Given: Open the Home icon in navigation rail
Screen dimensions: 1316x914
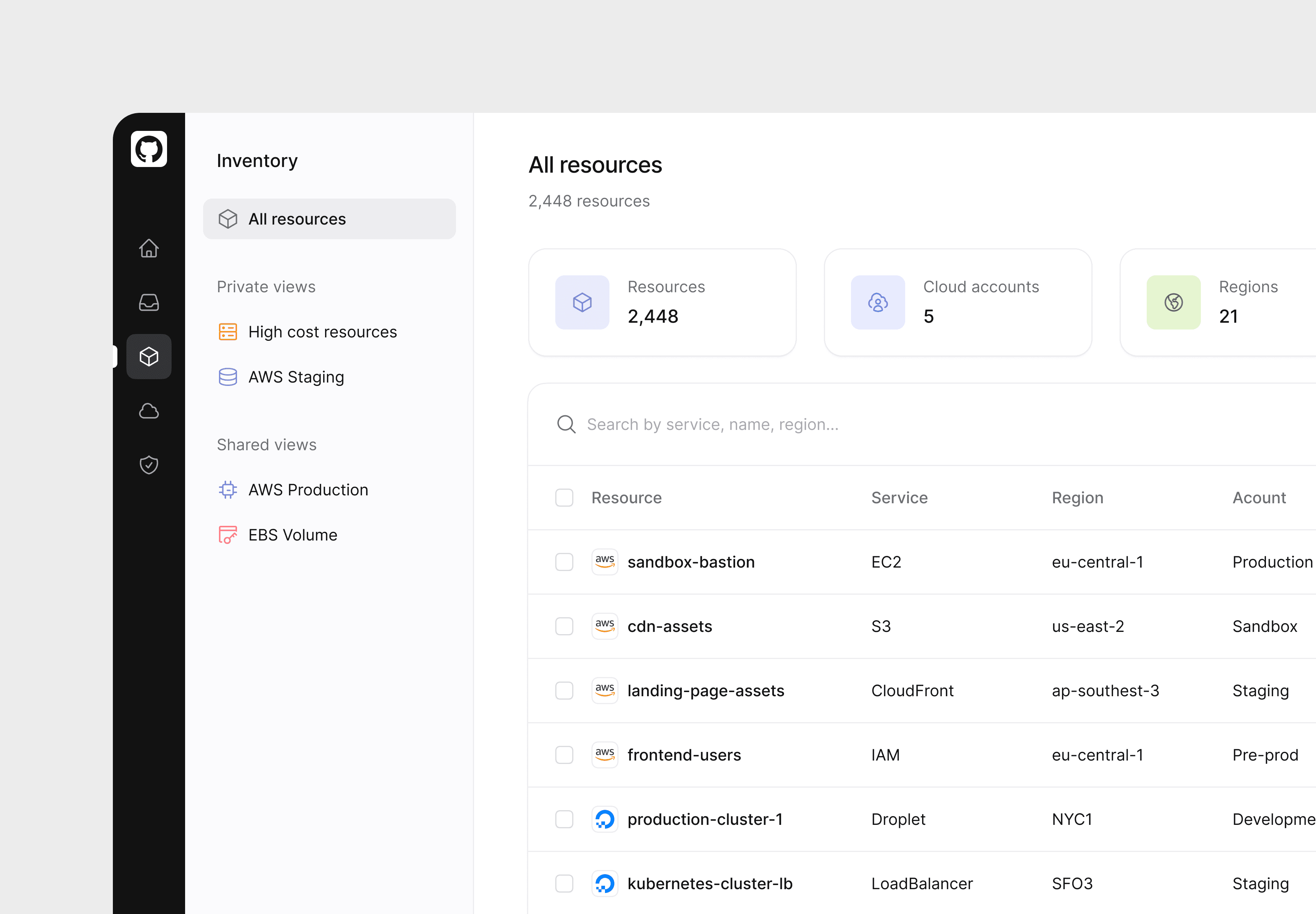Looking at the screenshot, I should click(148, 248).
